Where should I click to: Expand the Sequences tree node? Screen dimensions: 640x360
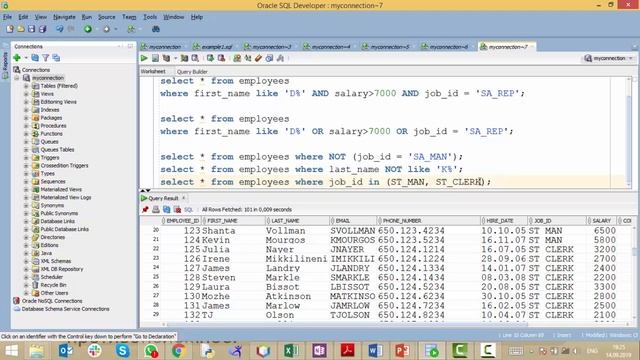(26, 182)
